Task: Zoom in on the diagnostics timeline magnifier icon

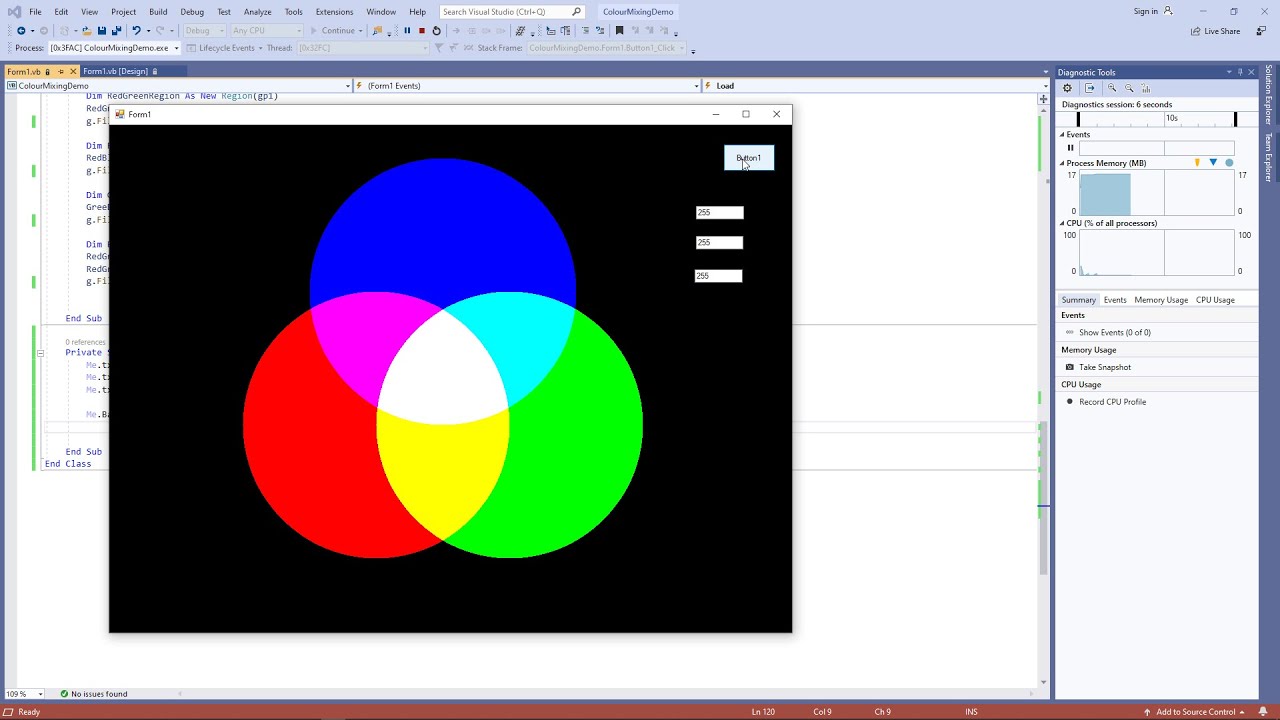Action: click(x=1112, y=88)
